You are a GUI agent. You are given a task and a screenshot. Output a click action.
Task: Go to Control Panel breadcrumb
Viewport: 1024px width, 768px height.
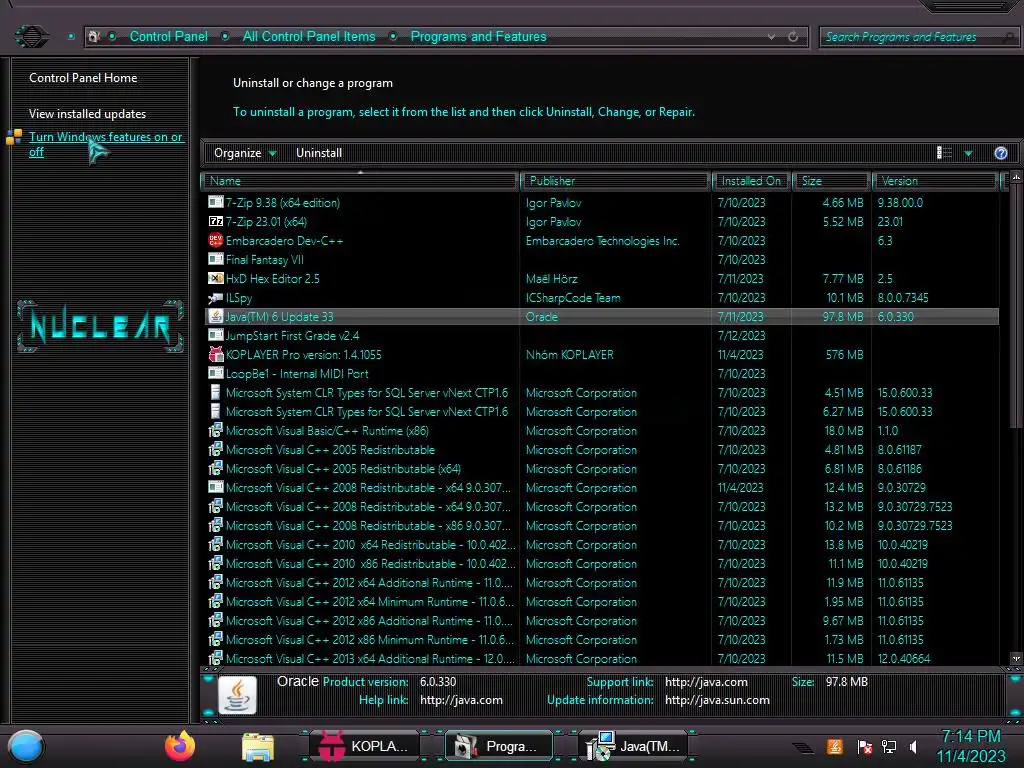(168, 37)
